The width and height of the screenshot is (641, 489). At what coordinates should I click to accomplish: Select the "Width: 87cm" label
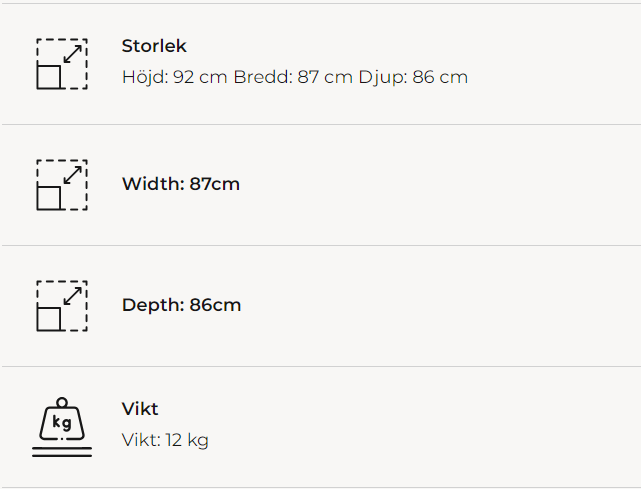[181, 184]
